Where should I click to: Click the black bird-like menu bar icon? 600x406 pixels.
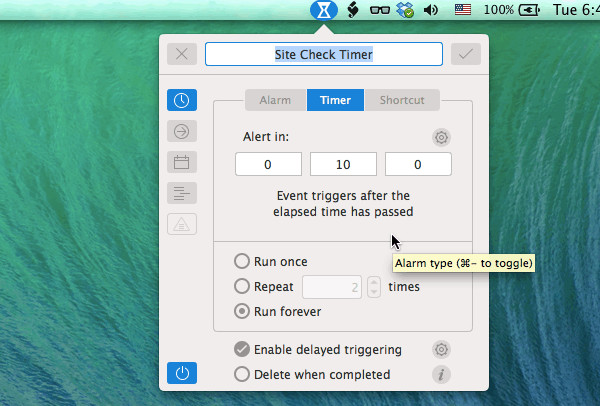[352, 10]
